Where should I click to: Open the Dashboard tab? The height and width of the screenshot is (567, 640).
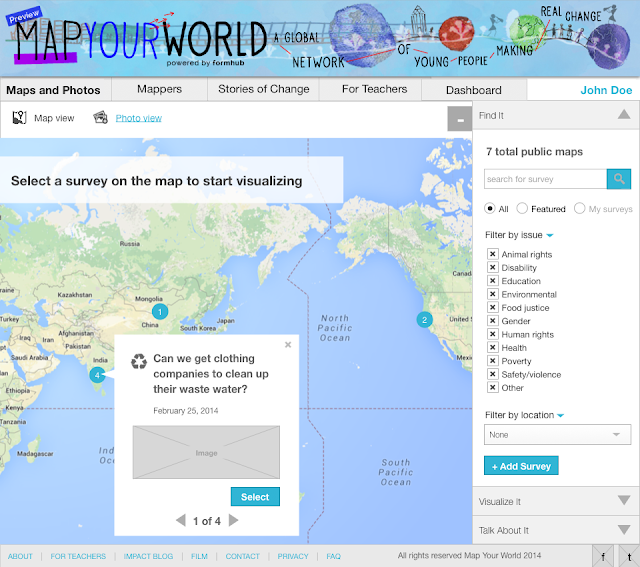(x=473, y=90)
